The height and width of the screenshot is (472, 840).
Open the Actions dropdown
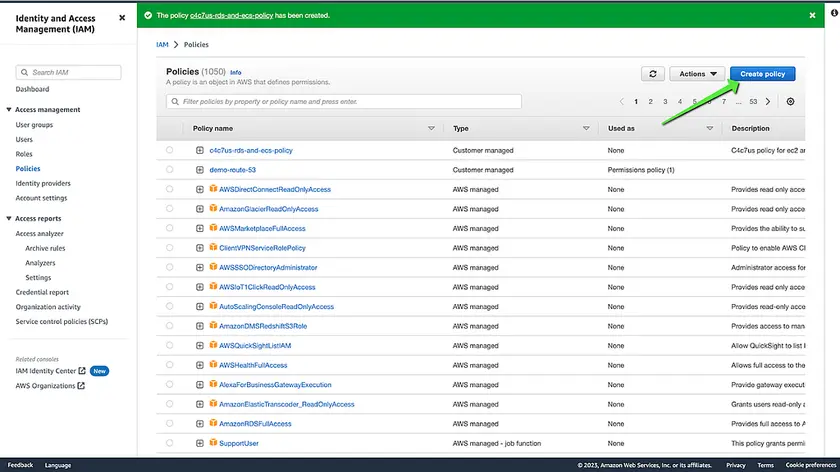[697, 74]
